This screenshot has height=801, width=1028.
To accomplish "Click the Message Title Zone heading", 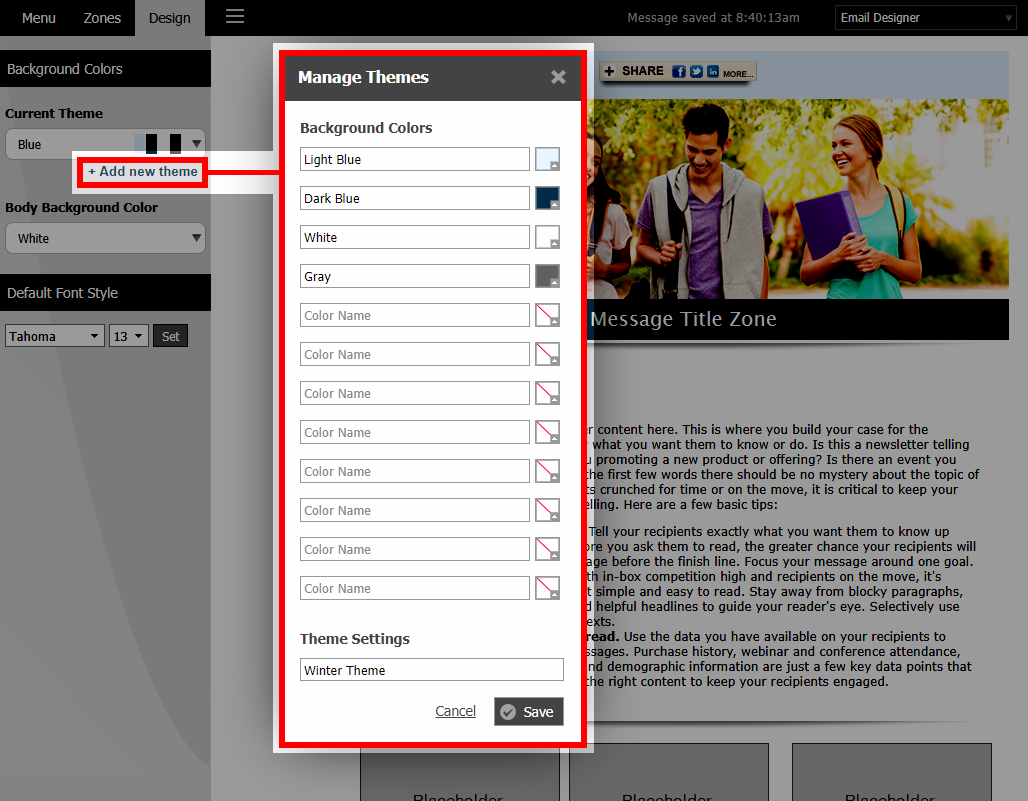I will [x=683, y=319].
